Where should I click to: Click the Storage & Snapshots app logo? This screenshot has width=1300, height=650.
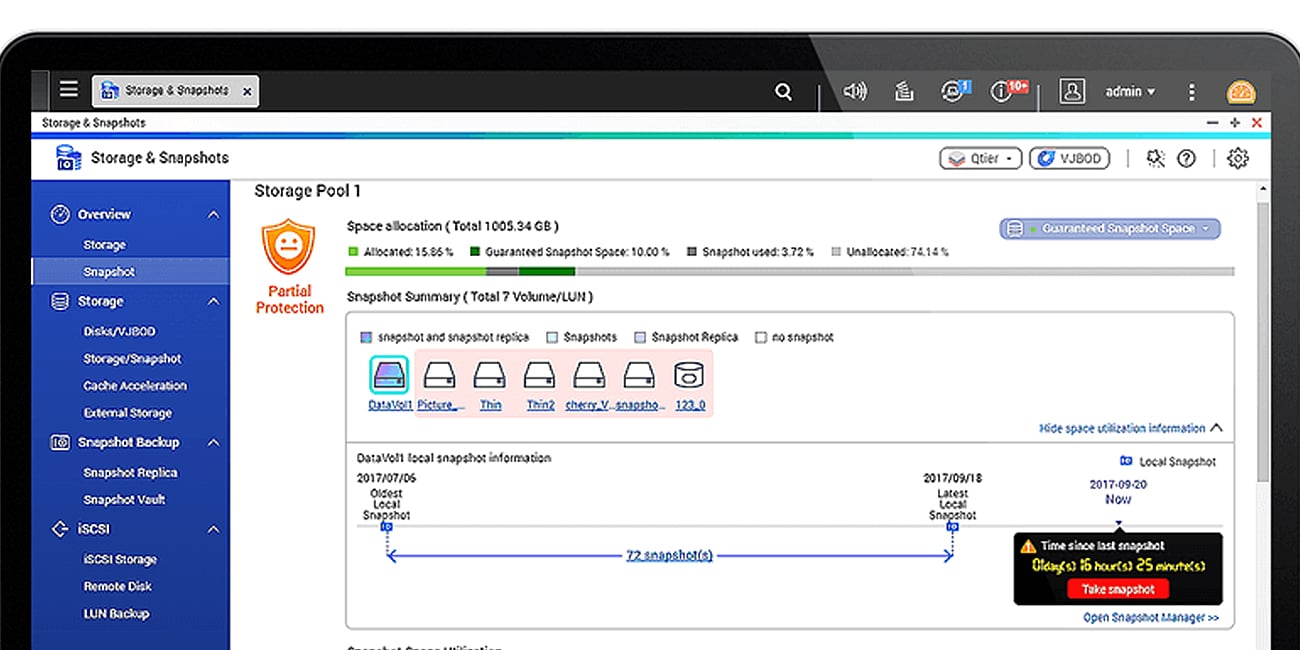coord(68,158)
